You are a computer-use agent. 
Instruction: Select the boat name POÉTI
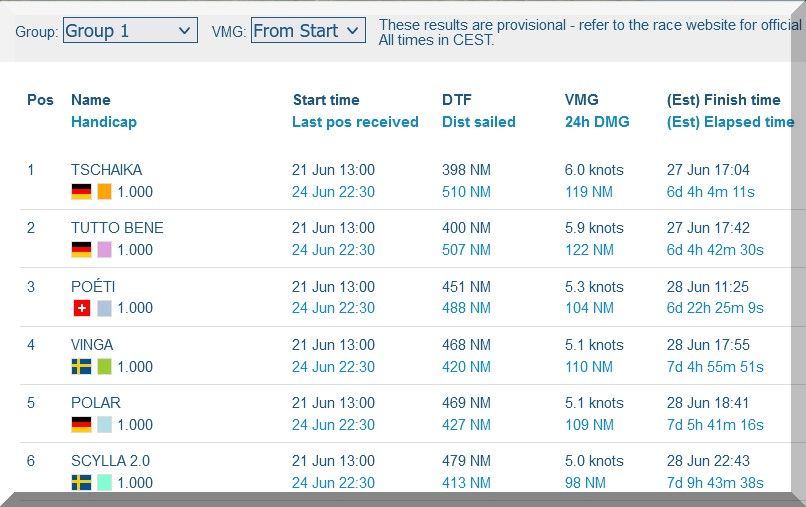(93, 287)
